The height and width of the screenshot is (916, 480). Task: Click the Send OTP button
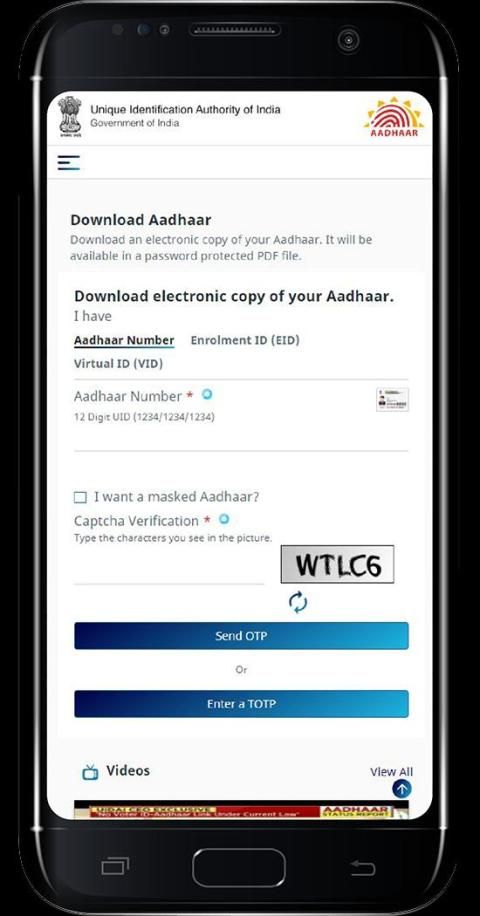pyautogui.click(x=241, y=636)
